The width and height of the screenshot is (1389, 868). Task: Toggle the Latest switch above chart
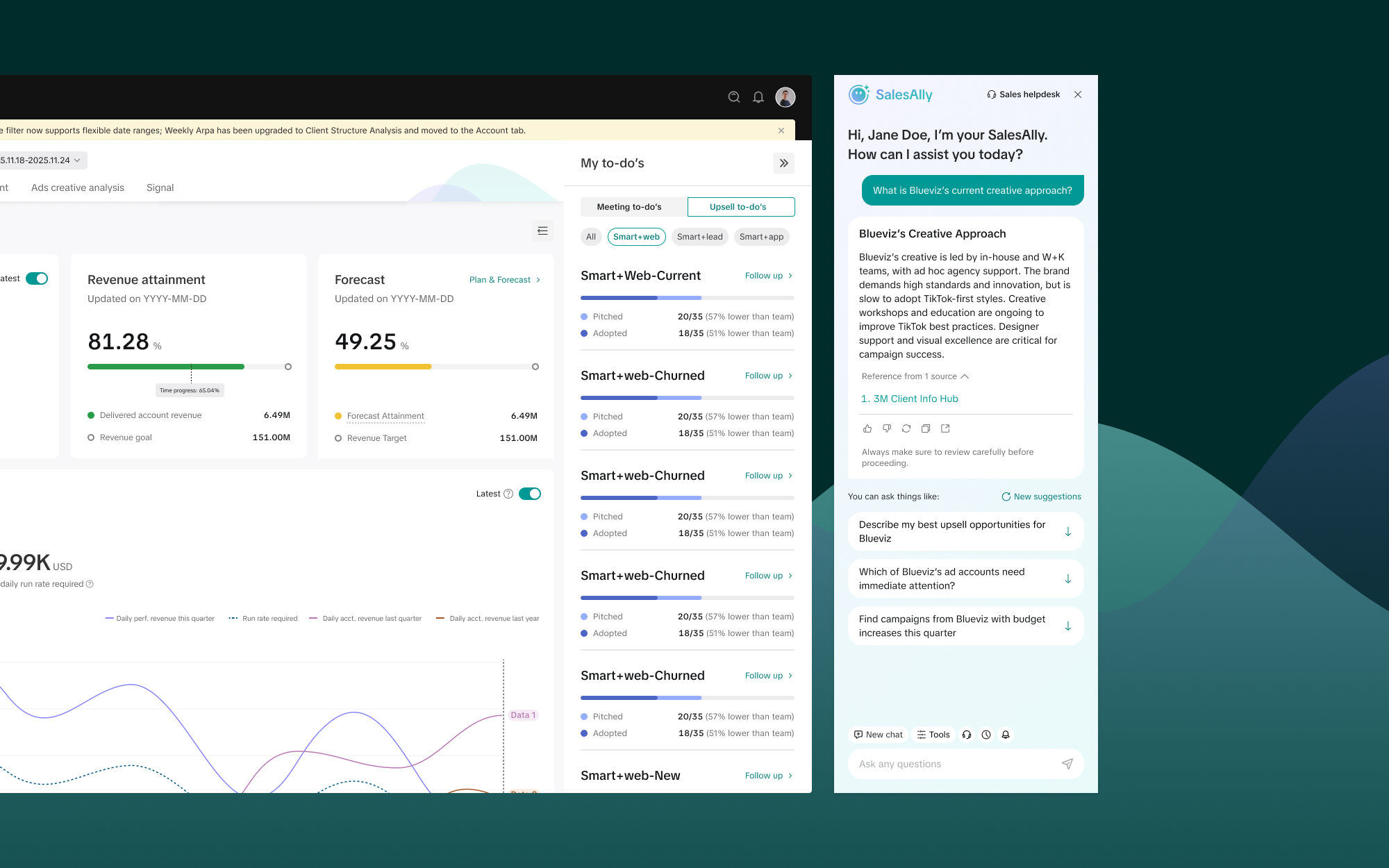tap(529, 494)
